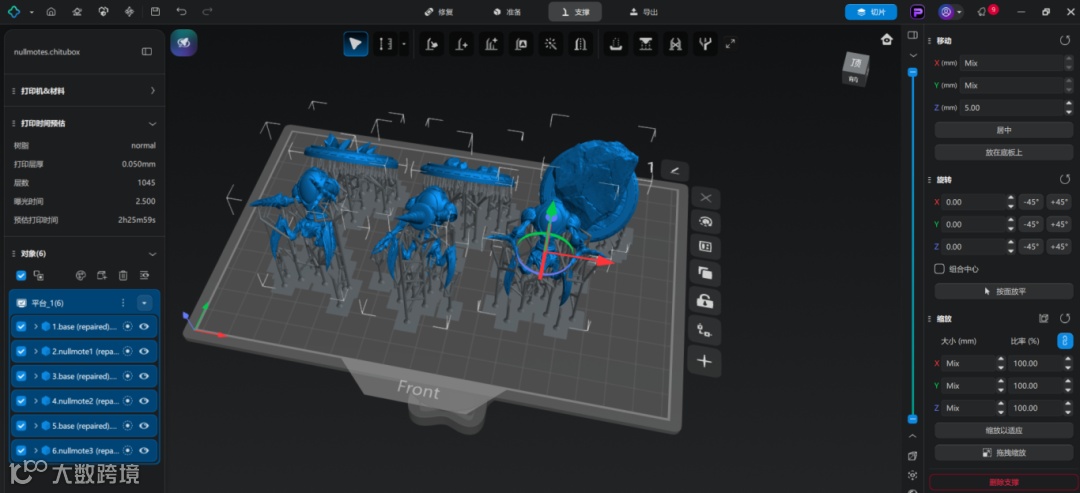Click the auto support sparkle icon
1080x493 pixels.
pyautogui.click(x=490, y=44)
